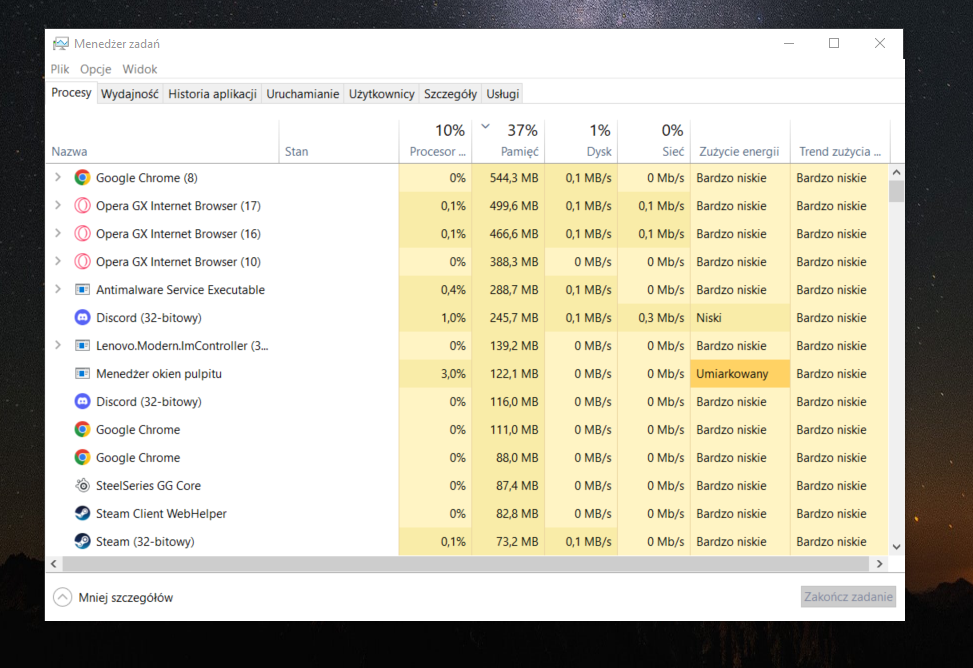Viewport: 973px width, 668px height.
Task: Click the 73,2 MB memory cell
Action: click(508, 541)
